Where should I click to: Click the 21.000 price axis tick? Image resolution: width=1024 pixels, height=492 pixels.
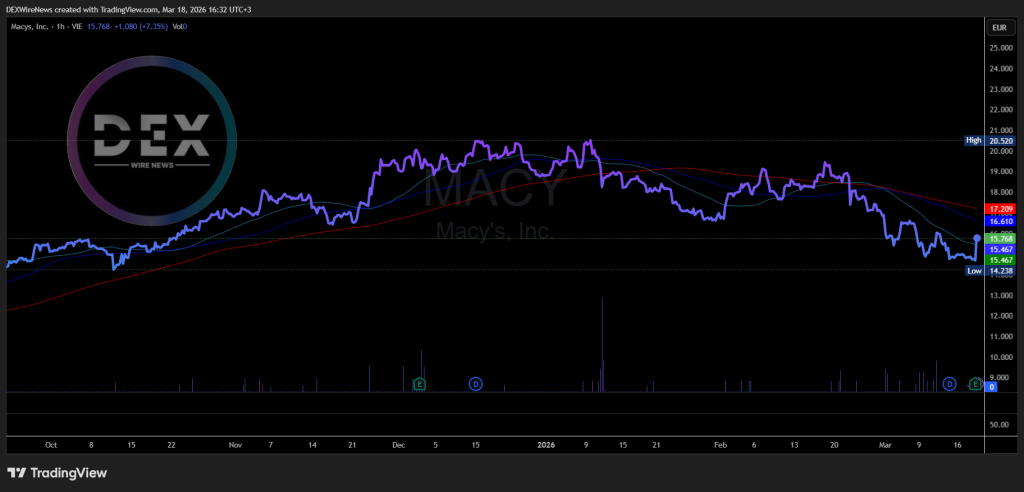1000,131
